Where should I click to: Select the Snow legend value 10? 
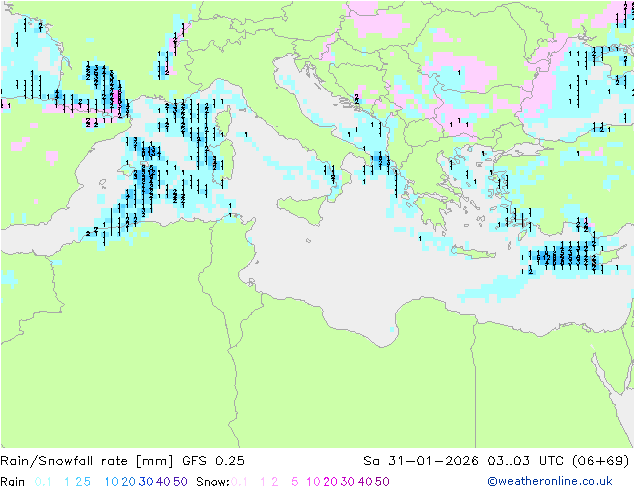point(313,482)
